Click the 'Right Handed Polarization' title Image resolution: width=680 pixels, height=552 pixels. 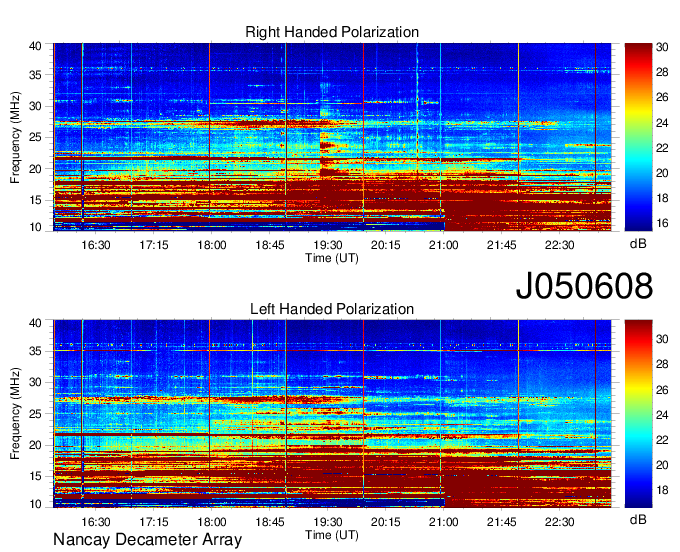[x=332, y=32]
